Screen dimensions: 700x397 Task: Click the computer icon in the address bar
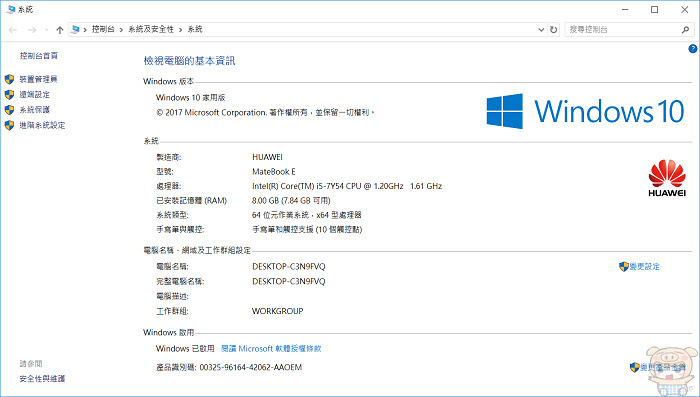tap(75, 29)
